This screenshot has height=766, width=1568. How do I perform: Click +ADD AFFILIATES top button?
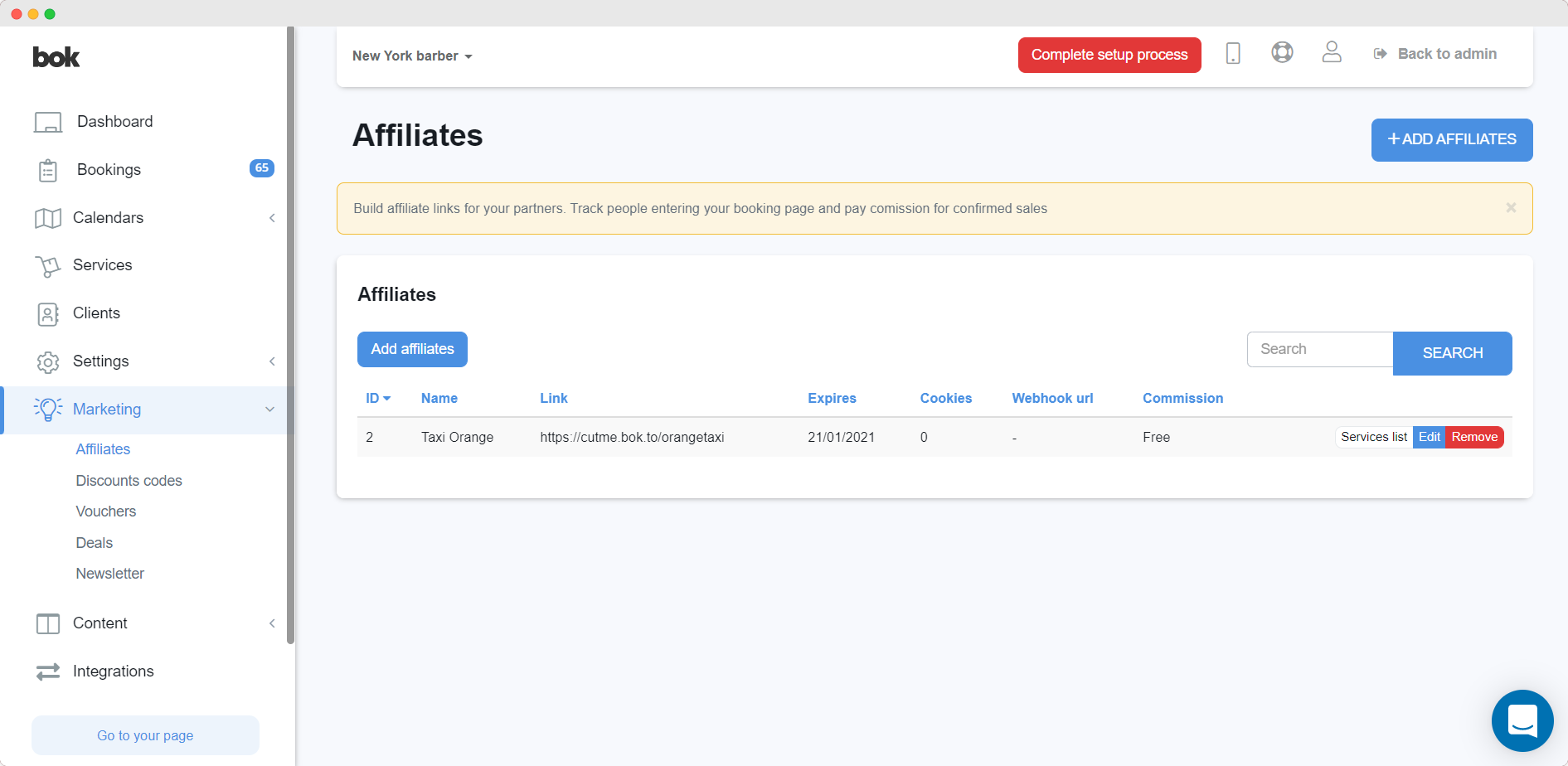1452,140
